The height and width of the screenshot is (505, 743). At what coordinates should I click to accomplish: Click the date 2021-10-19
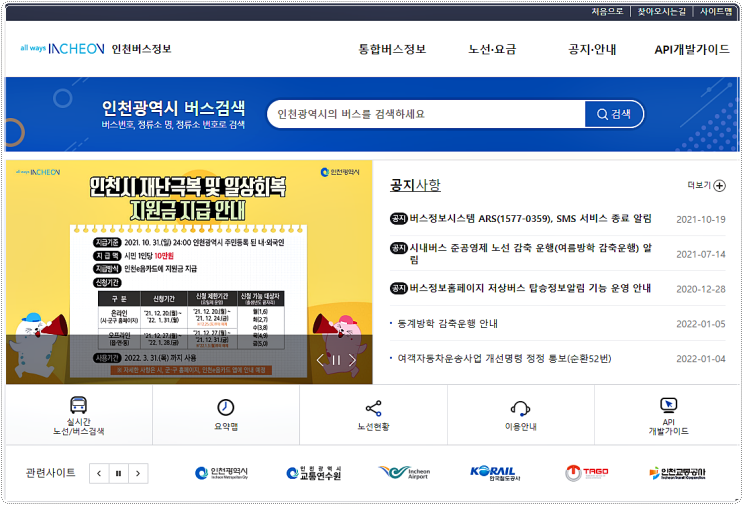(x=700, y=219)
